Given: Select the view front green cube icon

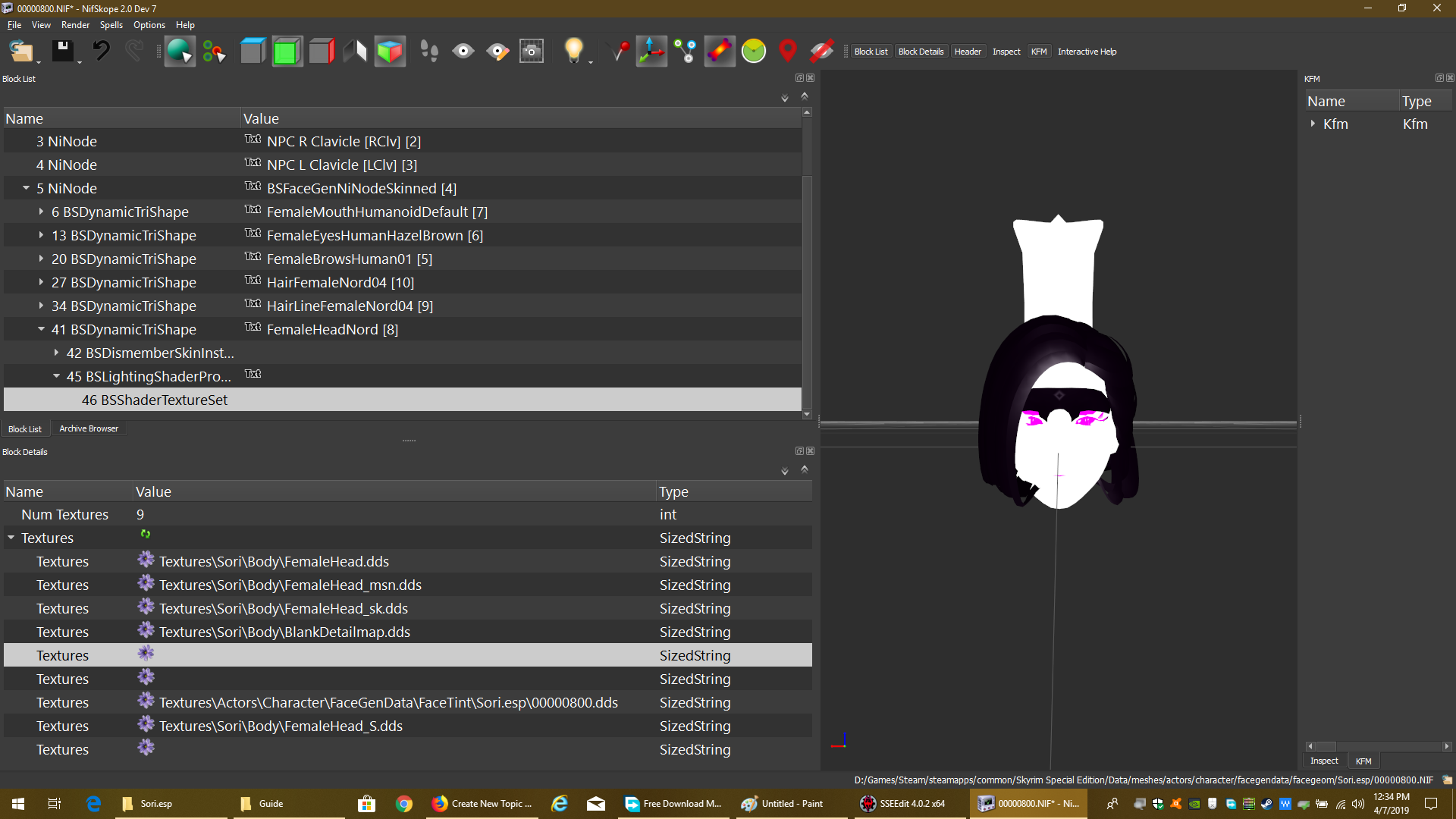Looking at the screenshot, I should (287, 52).
